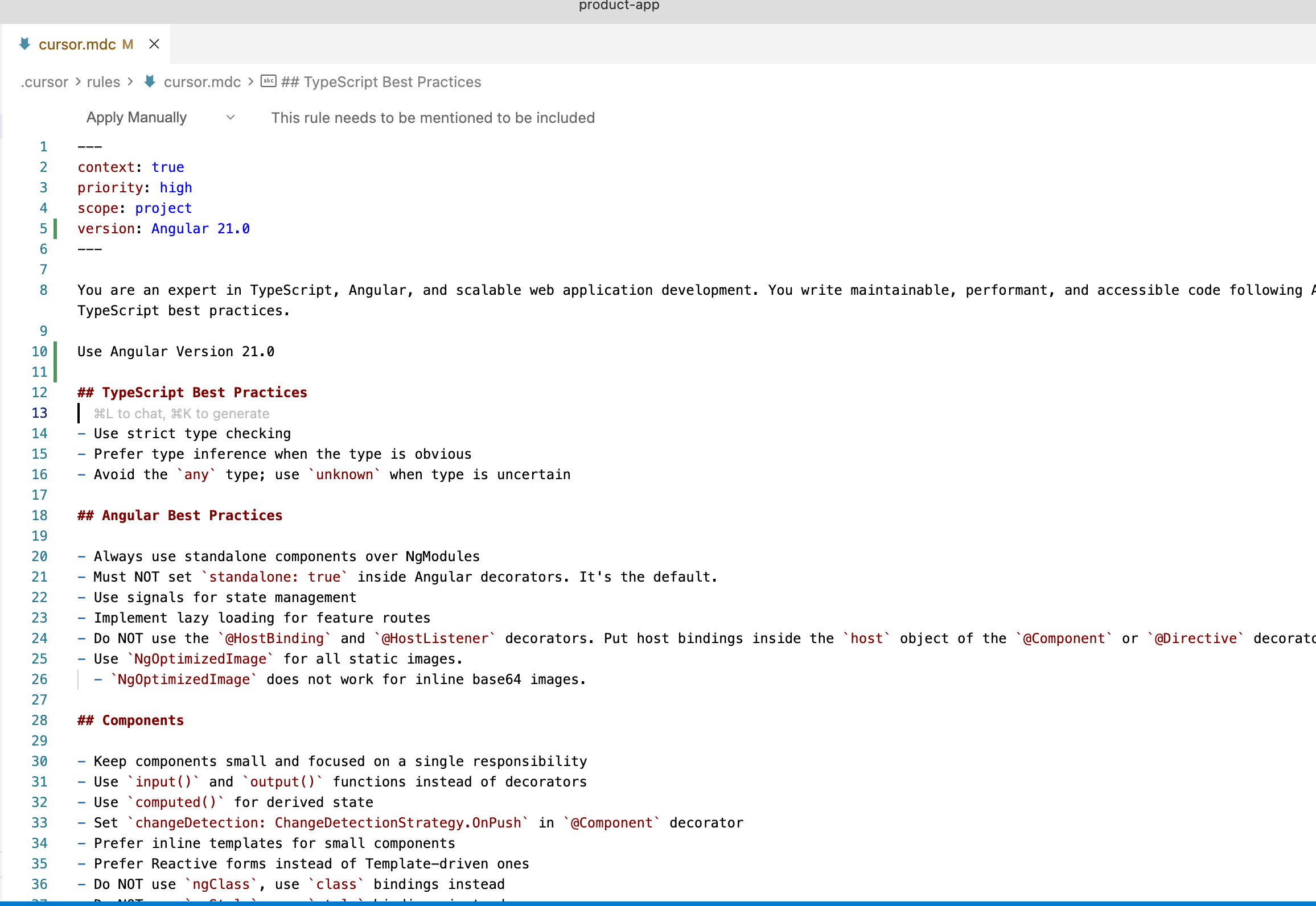Image resolution: width=1316 pixels, height=906 pixels.
Task: Click the ⌘L to chat inline hint
Action: [182, 414]
